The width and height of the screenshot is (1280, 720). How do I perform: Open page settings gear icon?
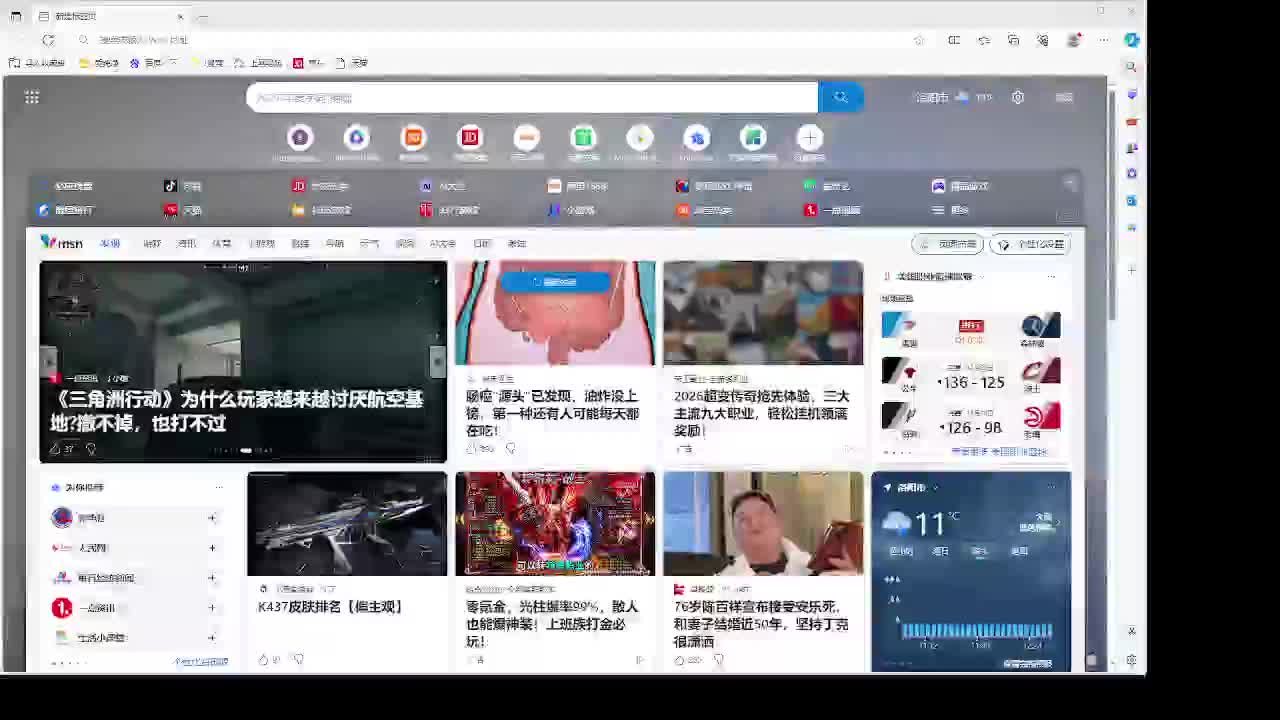click(1017, 97)
